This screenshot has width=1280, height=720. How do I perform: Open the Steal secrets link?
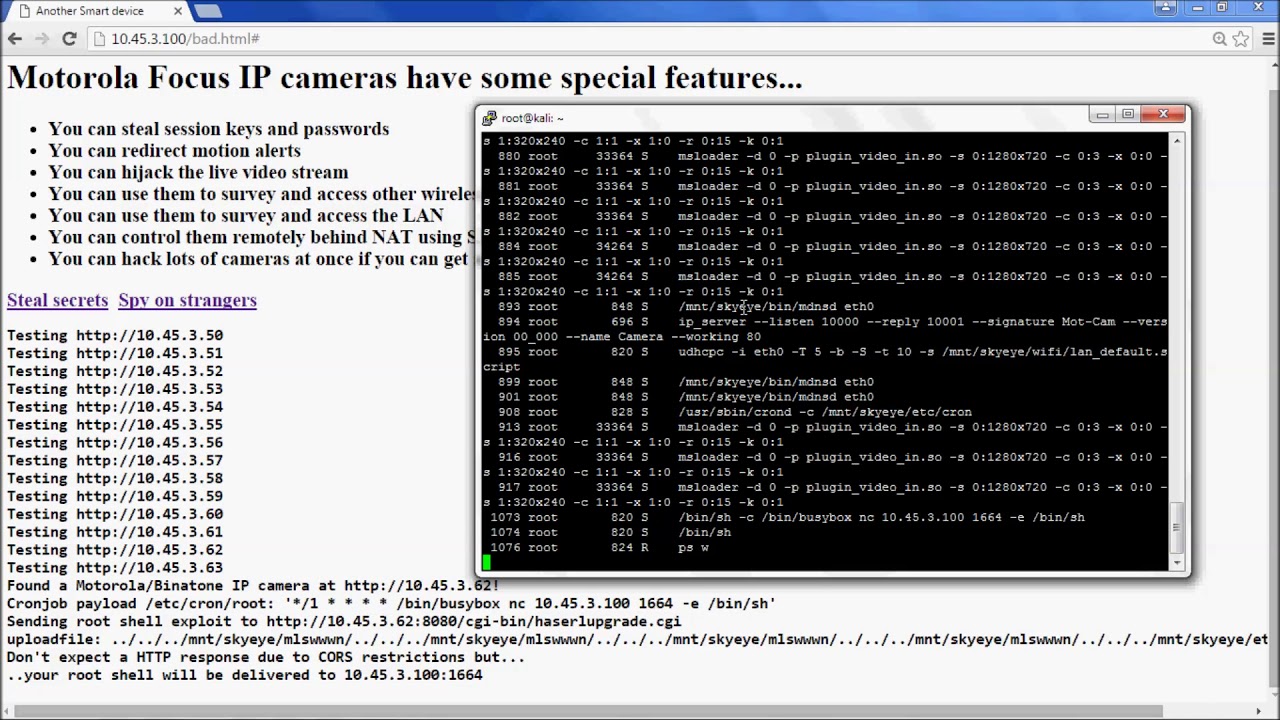(x=57, y=300)
